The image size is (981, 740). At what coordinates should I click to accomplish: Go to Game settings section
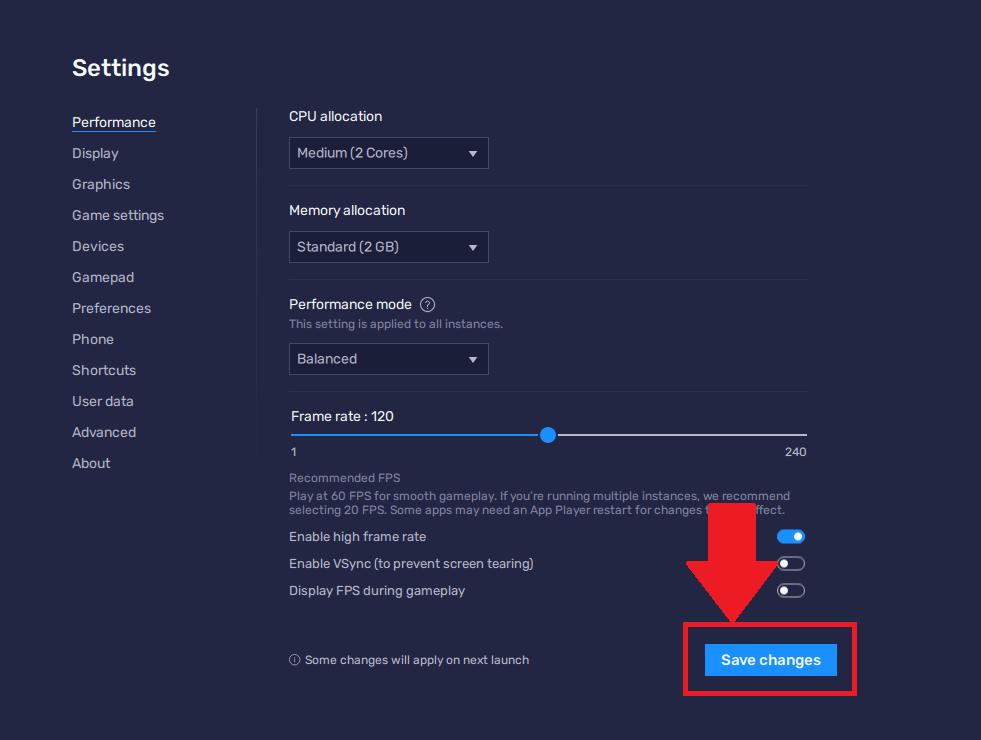click(x=118, y=215)
